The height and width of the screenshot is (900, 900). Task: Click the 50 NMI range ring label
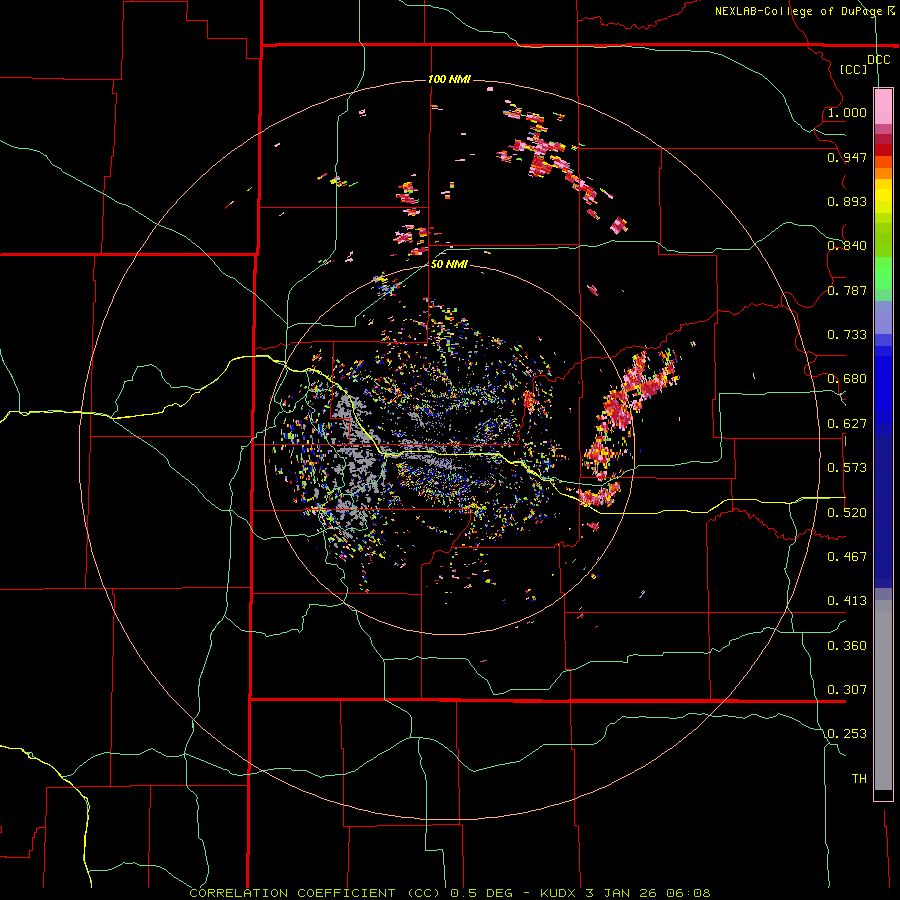[449, 264]
